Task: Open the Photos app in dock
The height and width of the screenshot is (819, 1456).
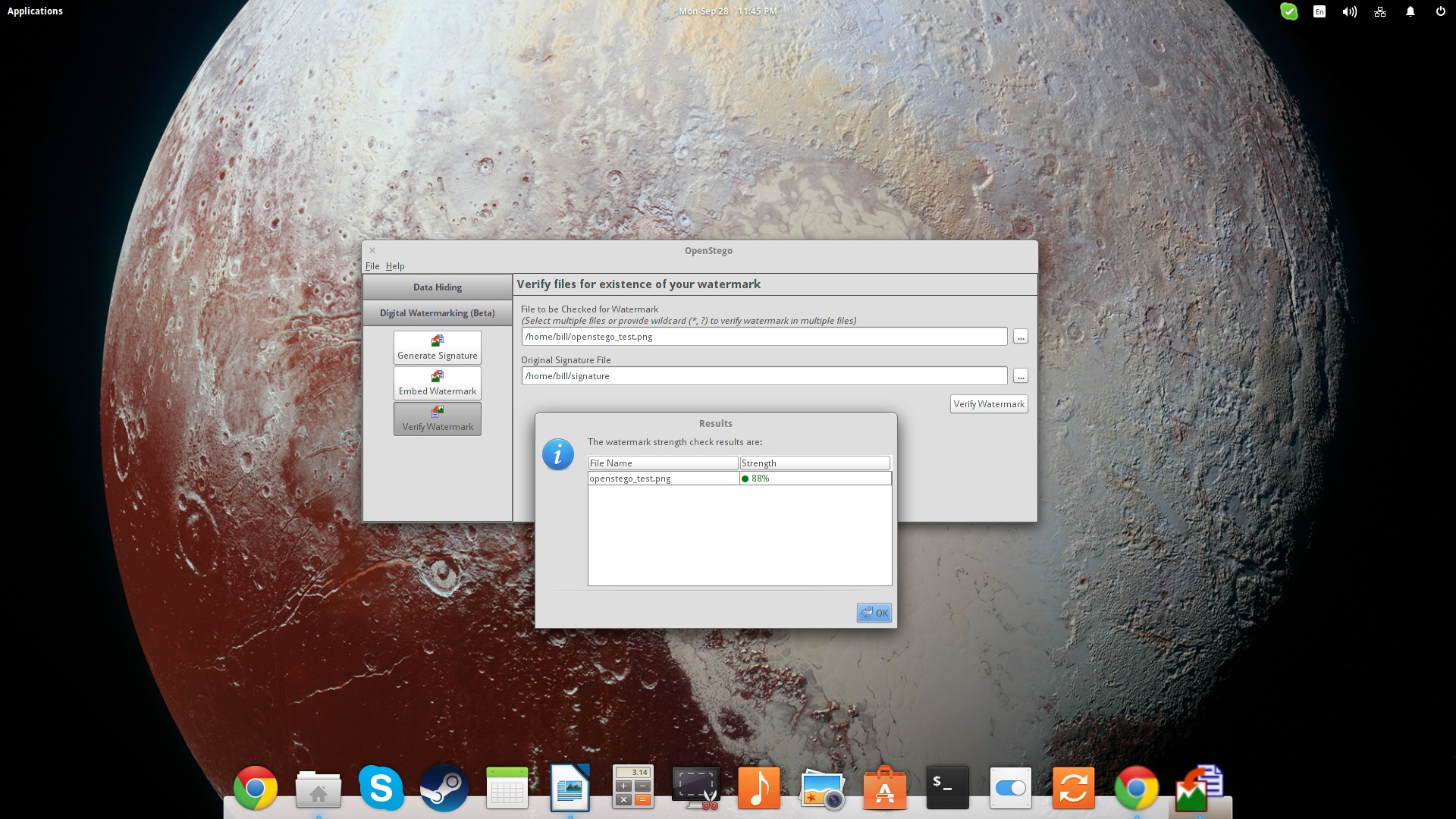Action: coord(822,789)
